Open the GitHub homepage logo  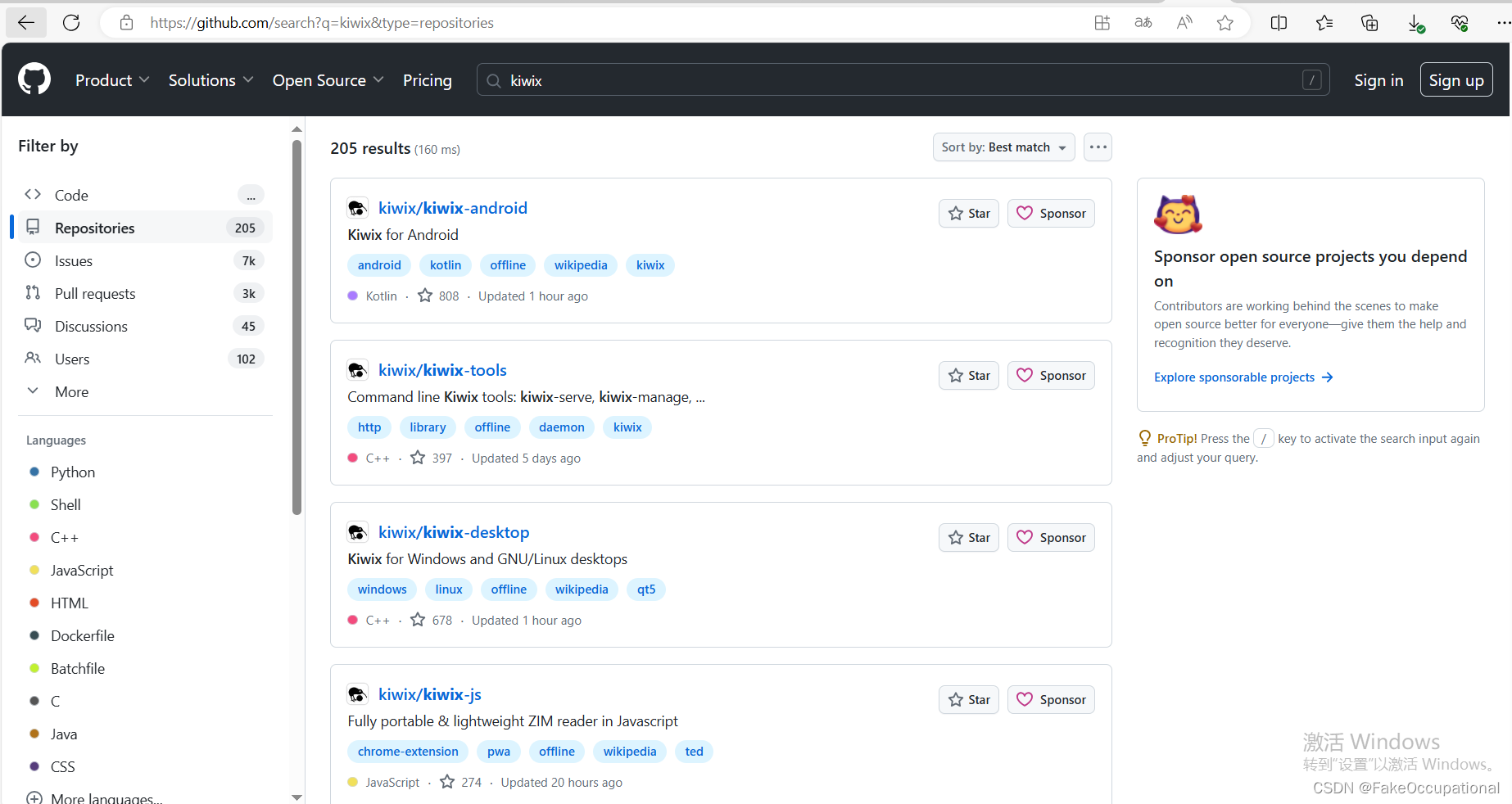click(x=34, y=79)
